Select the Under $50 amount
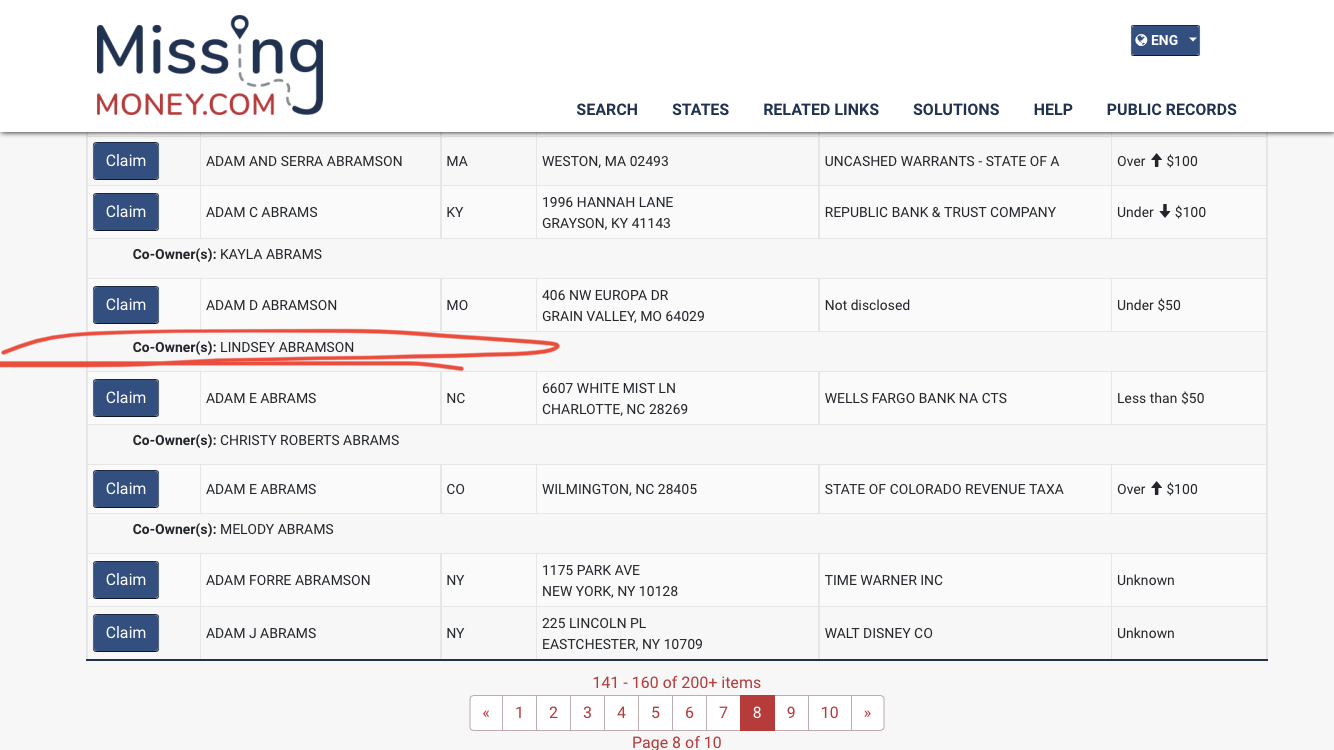The height and width of the screenshot is (750, 1334). pyautogui.click(x=1149, y=305)
